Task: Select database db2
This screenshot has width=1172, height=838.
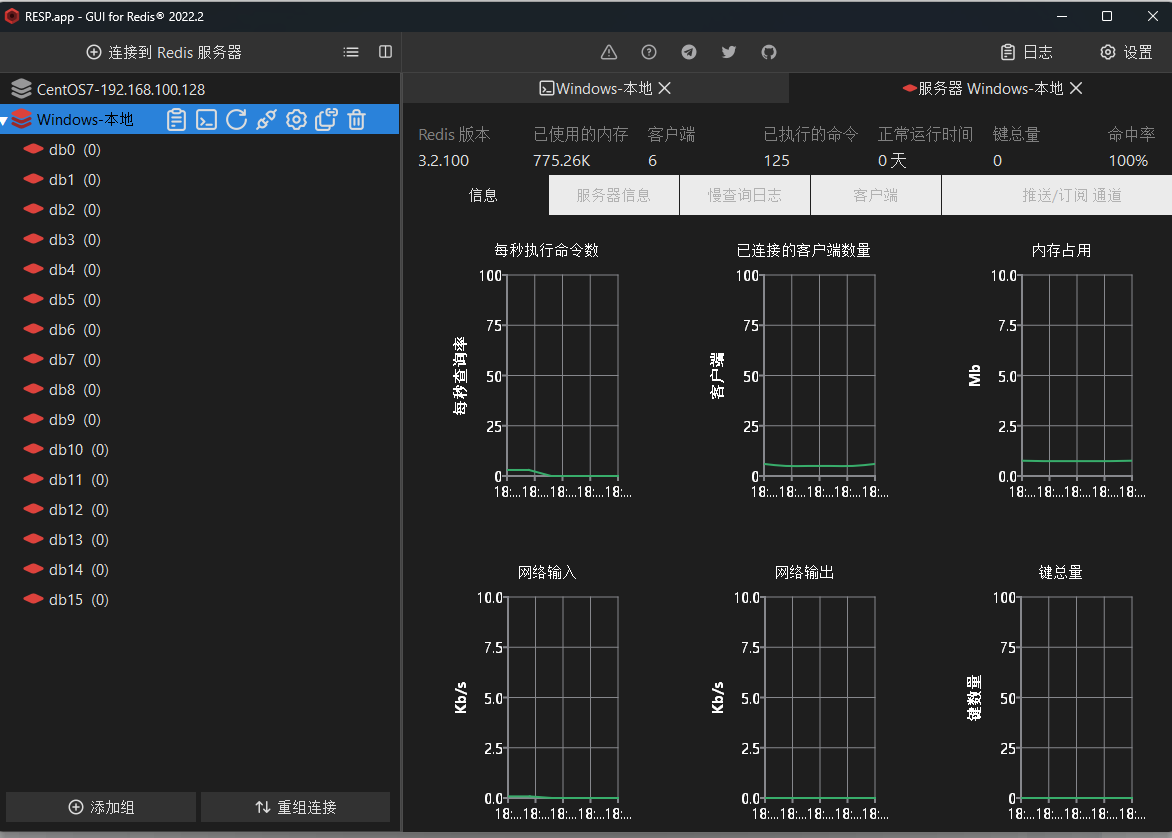Action: click(62, 209)
